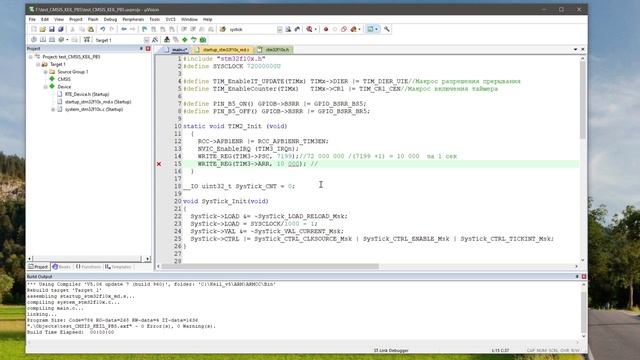
Task: Select CMSIS item in project tree
Action: pos(64,79)
